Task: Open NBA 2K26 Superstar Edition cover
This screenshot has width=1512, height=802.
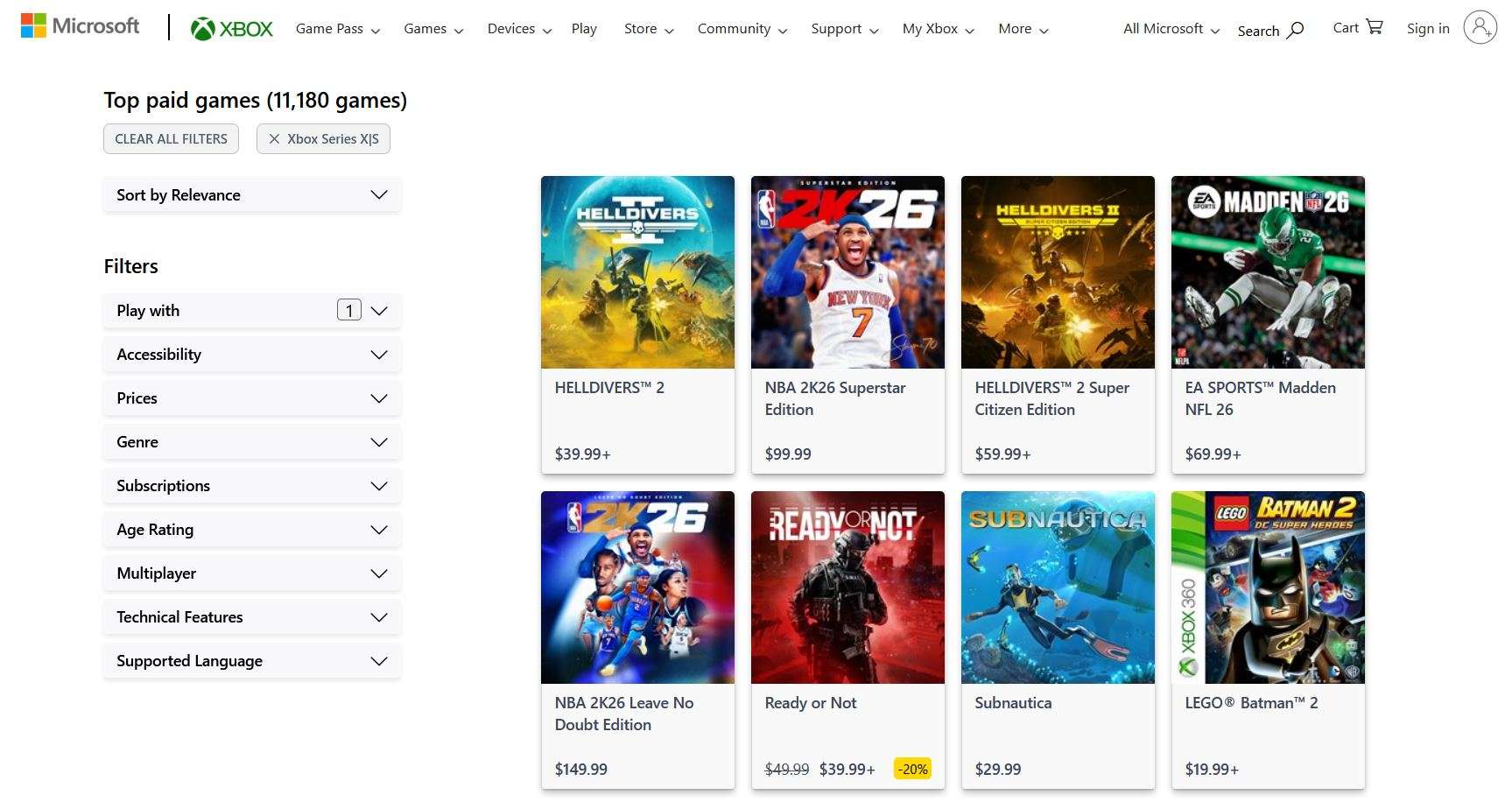Action: pyautogui.click(x=847, y=272)
